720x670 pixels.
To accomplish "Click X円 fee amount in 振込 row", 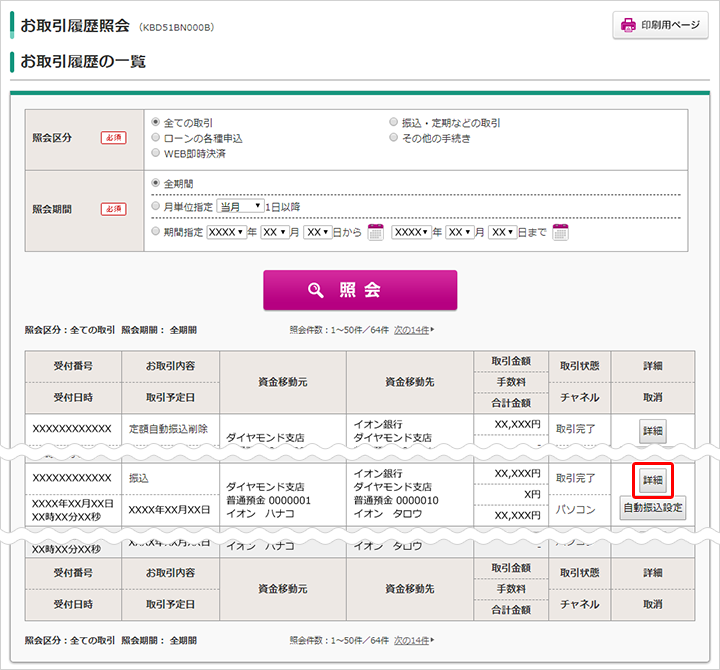I will pos(532,495).
